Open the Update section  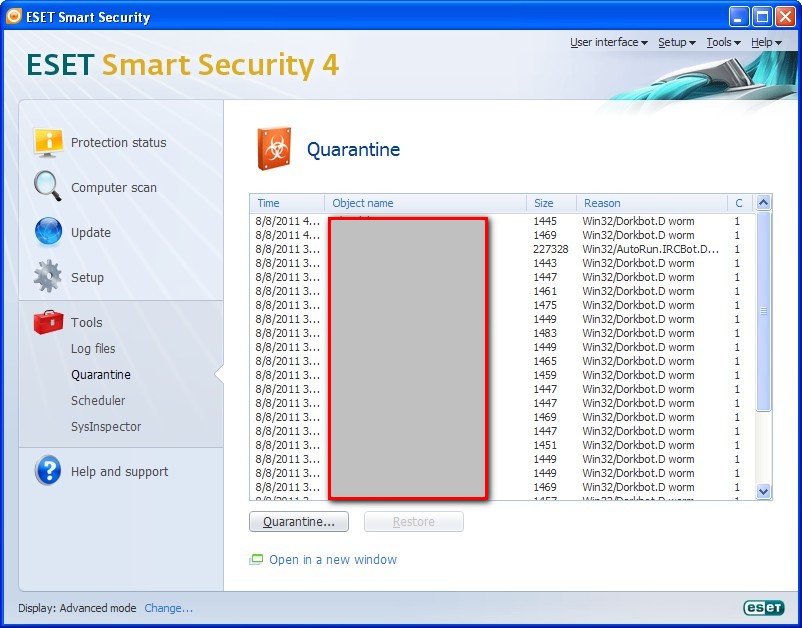click(x=46, y=232)
